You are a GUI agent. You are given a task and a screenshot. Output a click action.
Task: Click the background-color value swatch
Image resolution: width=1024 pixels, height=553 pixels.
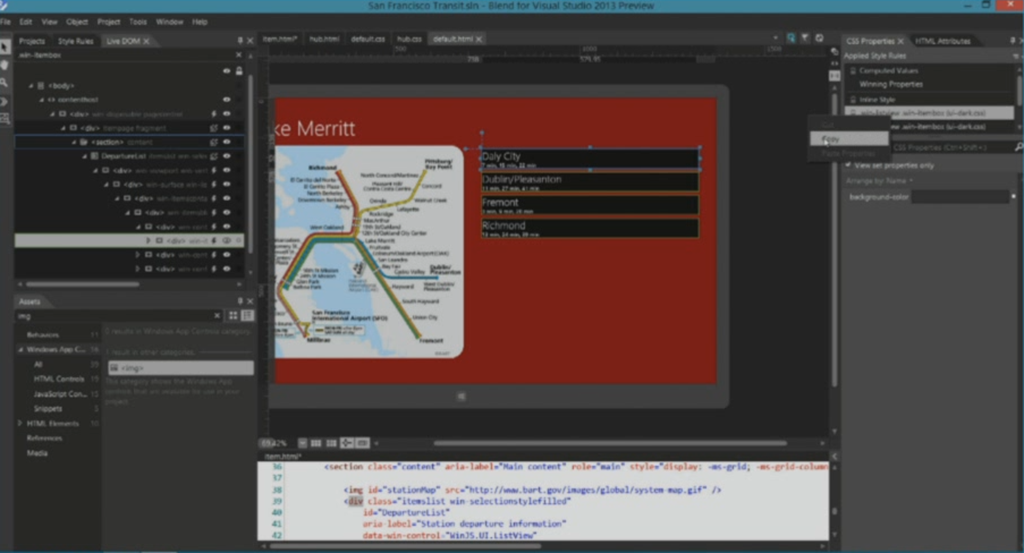[960, 197]
